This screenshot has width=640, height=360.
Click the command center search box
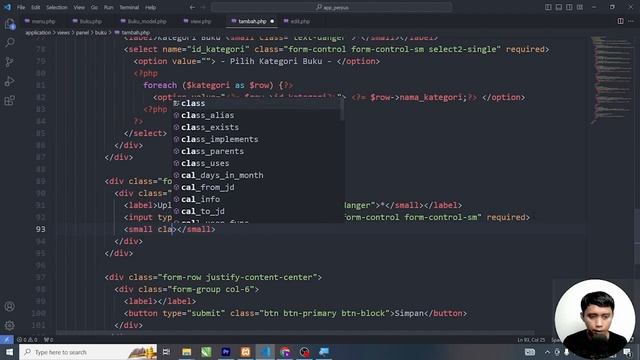pos(331,7)
